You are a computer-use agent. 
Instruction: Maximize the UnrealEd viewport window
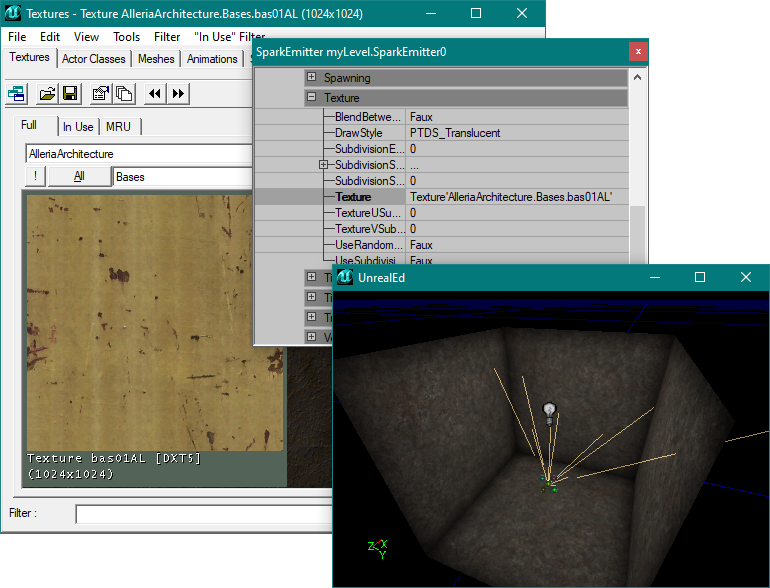700,277
